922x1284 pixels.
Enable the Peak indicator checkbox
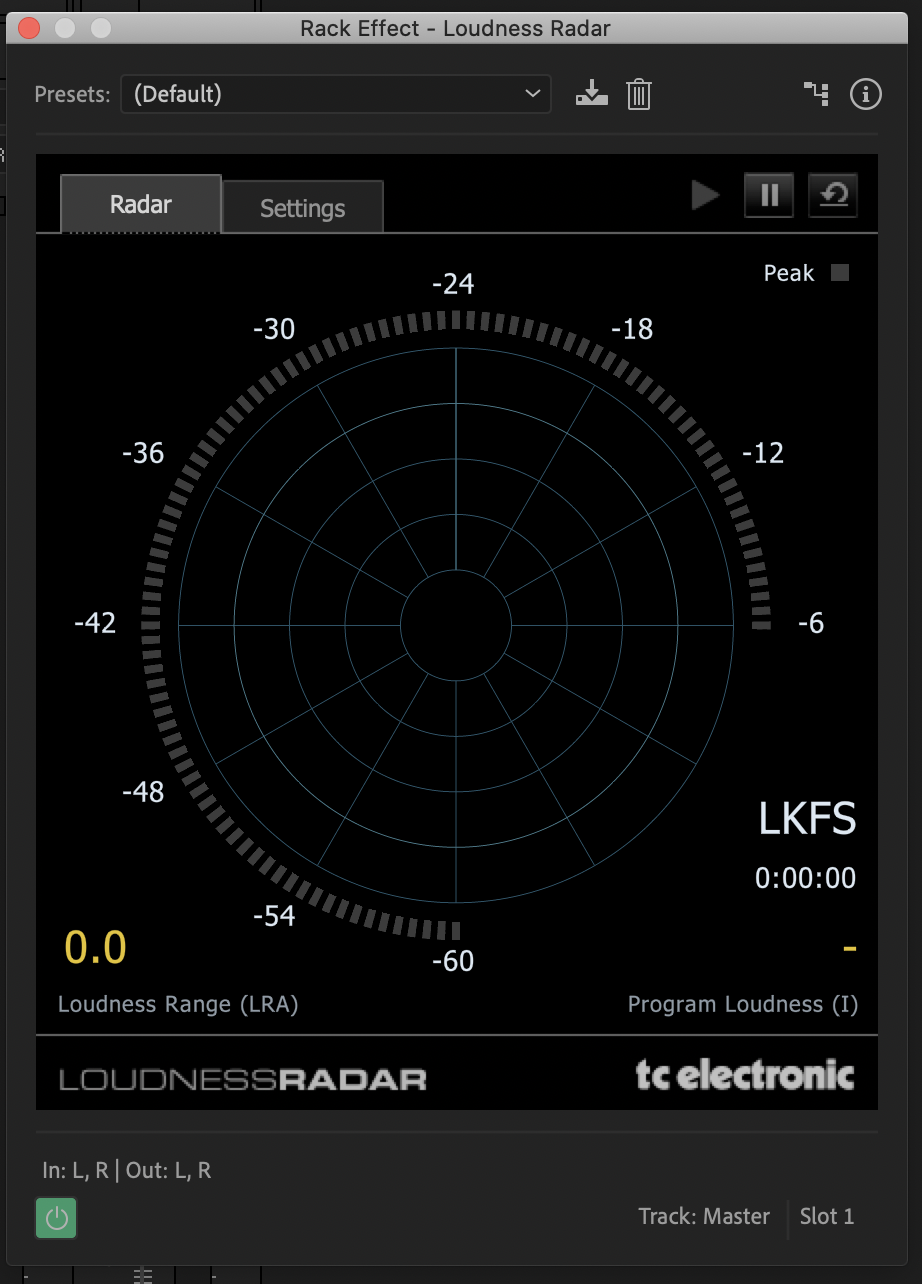tap(840, 272)
